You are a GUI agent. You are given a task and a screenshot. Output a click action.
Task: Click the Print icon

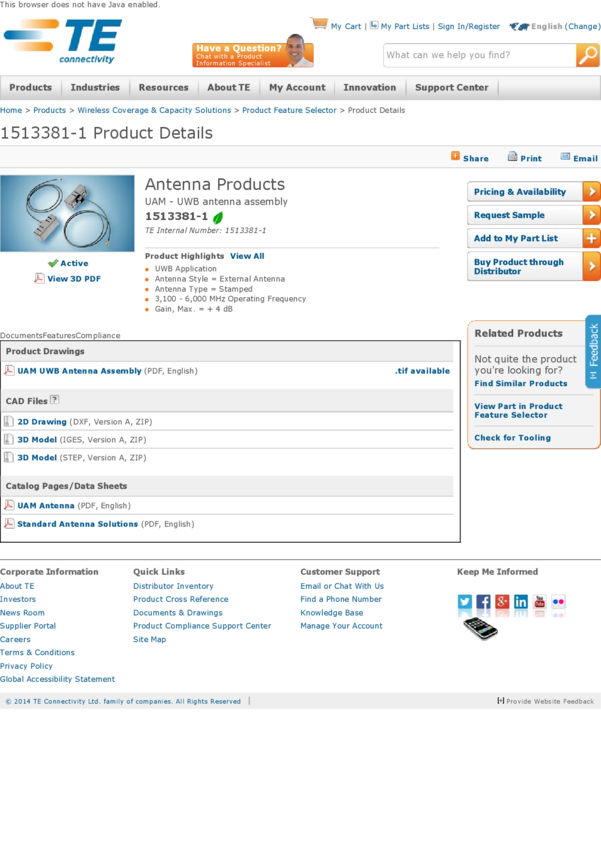(512, 157)
